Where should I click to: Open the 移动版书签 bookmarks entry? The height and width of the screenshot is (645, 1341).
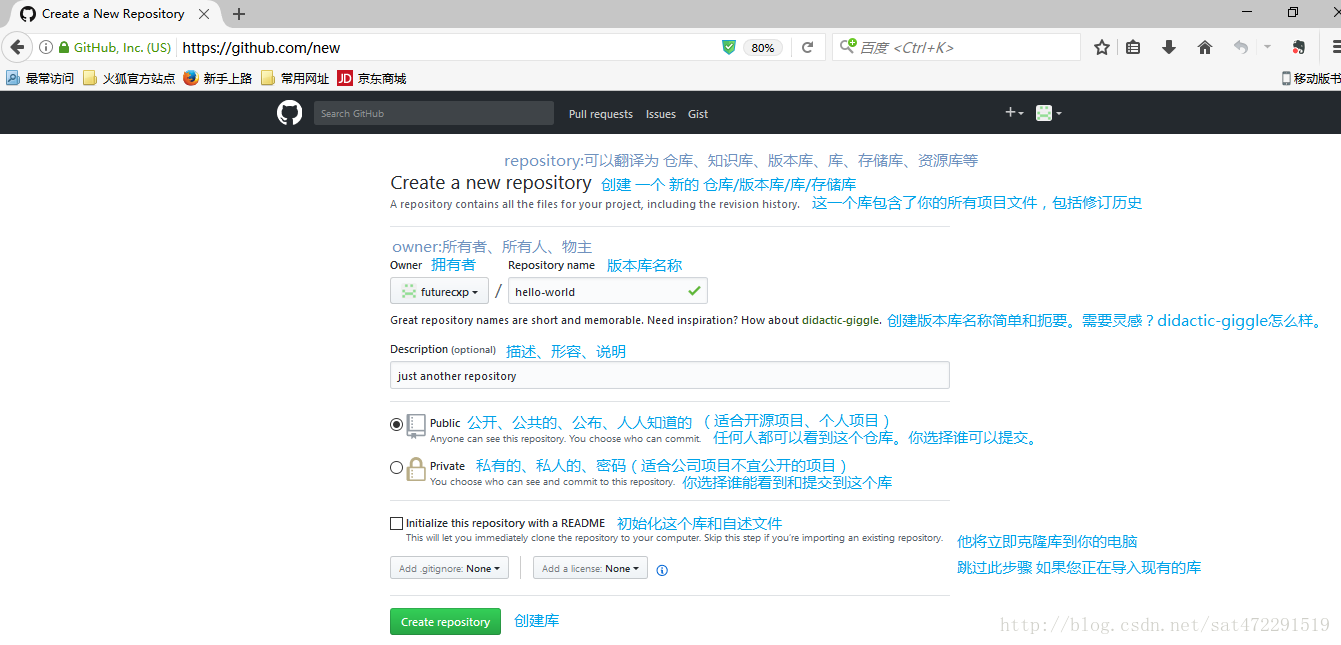(1311, 78)
